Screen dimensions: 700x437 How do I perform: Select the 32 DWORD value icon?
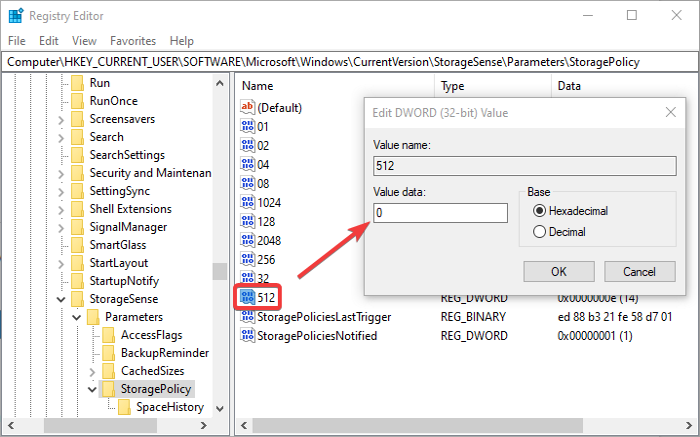pyautogui.click(x=247, y=278)
